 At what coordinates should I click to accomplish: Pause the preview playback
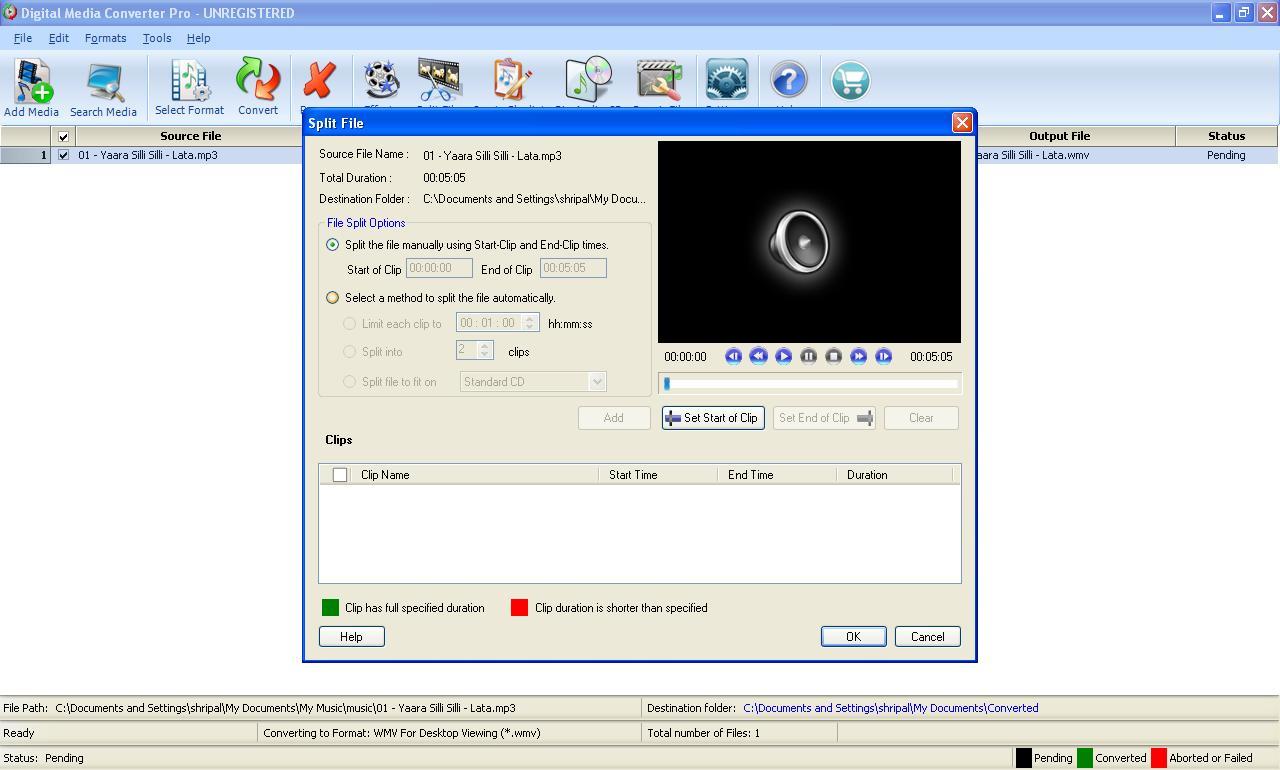tap(808, 356)
